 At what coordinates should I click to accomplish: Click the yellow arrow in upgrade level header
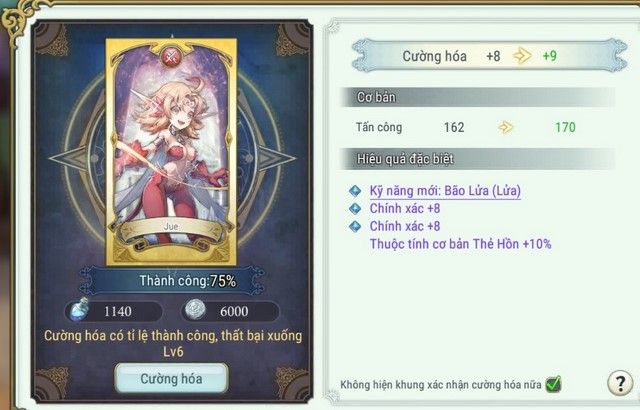(x=522, y=56)
